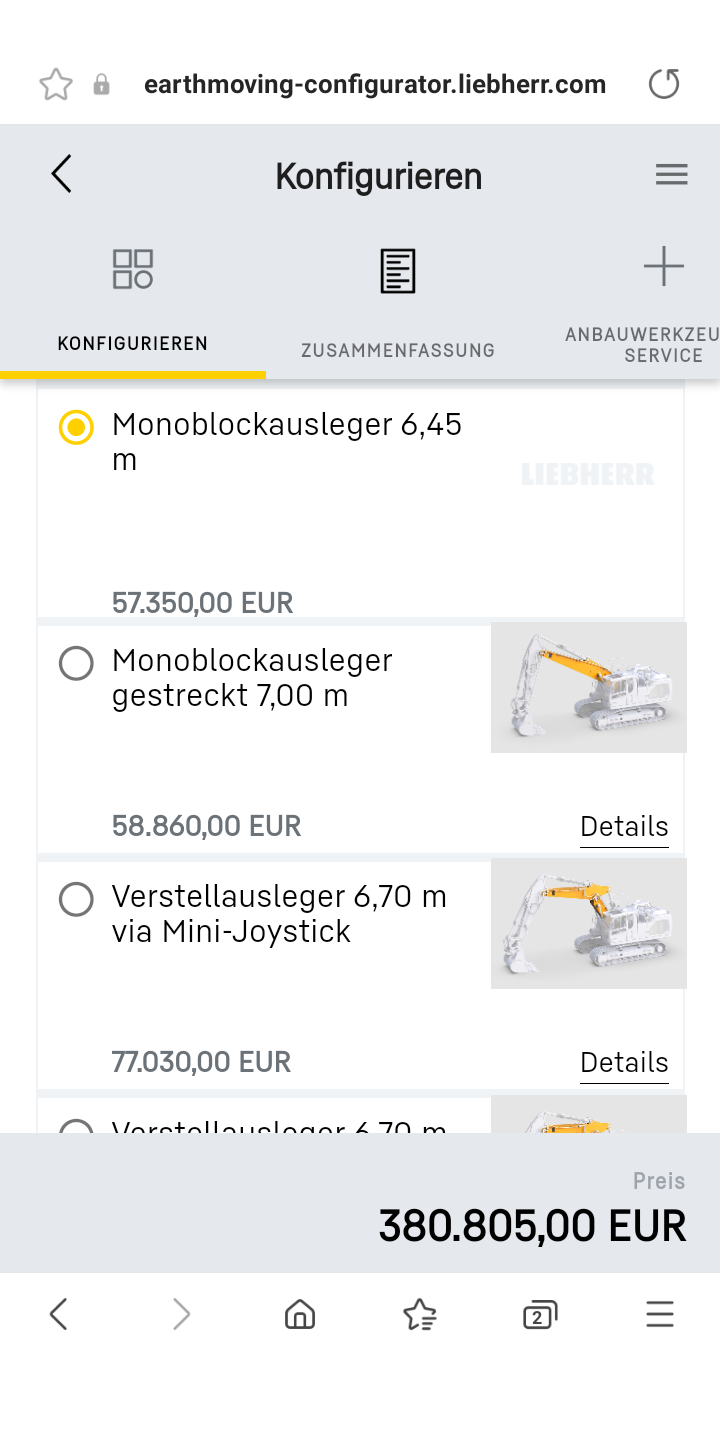Reload the page with refresh icon

(664, 84)
